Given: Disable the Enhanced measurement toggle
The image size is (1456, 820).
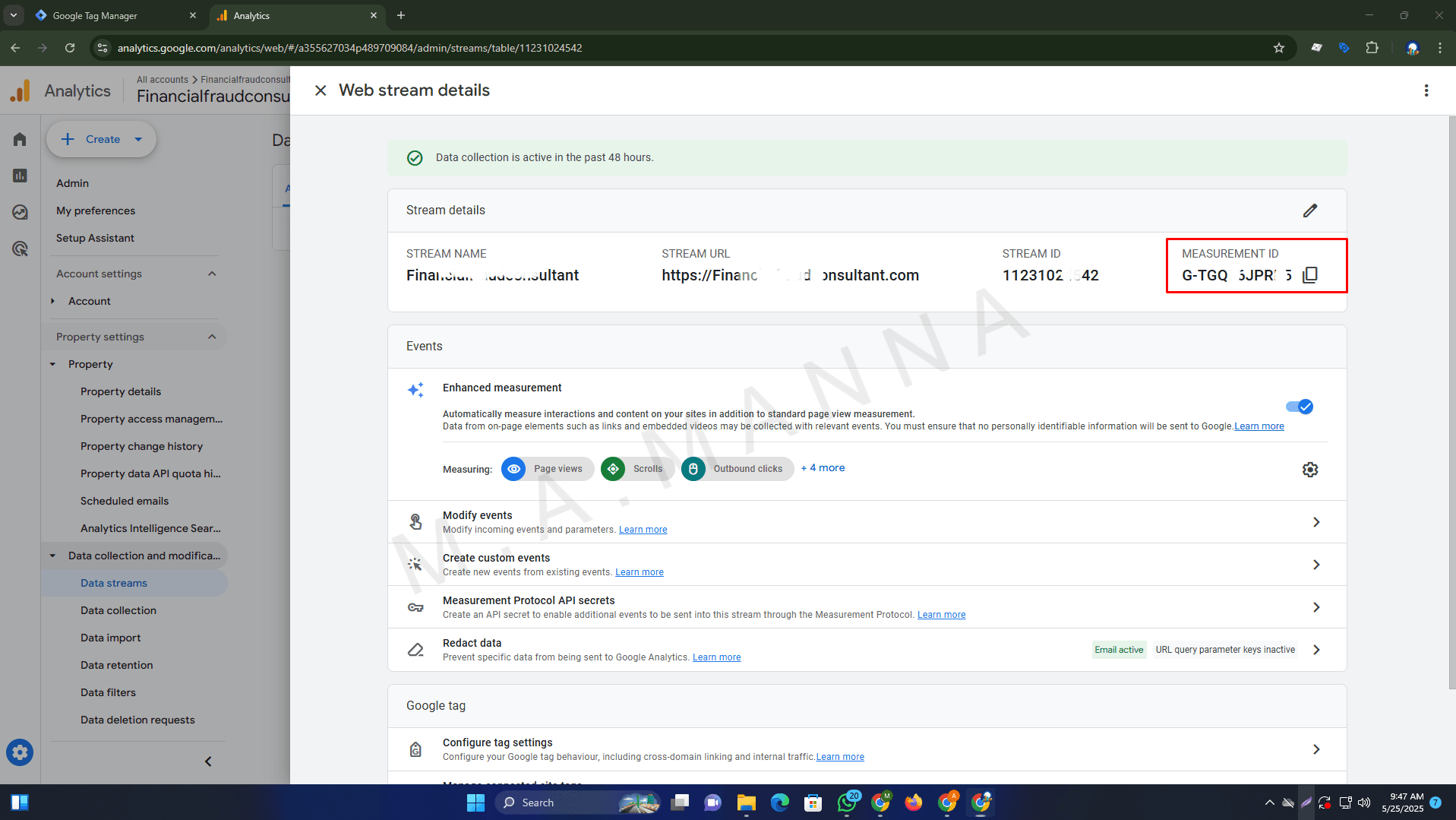Looking at the screenshot, I should pyautogui.click(x=1299, y=407).
